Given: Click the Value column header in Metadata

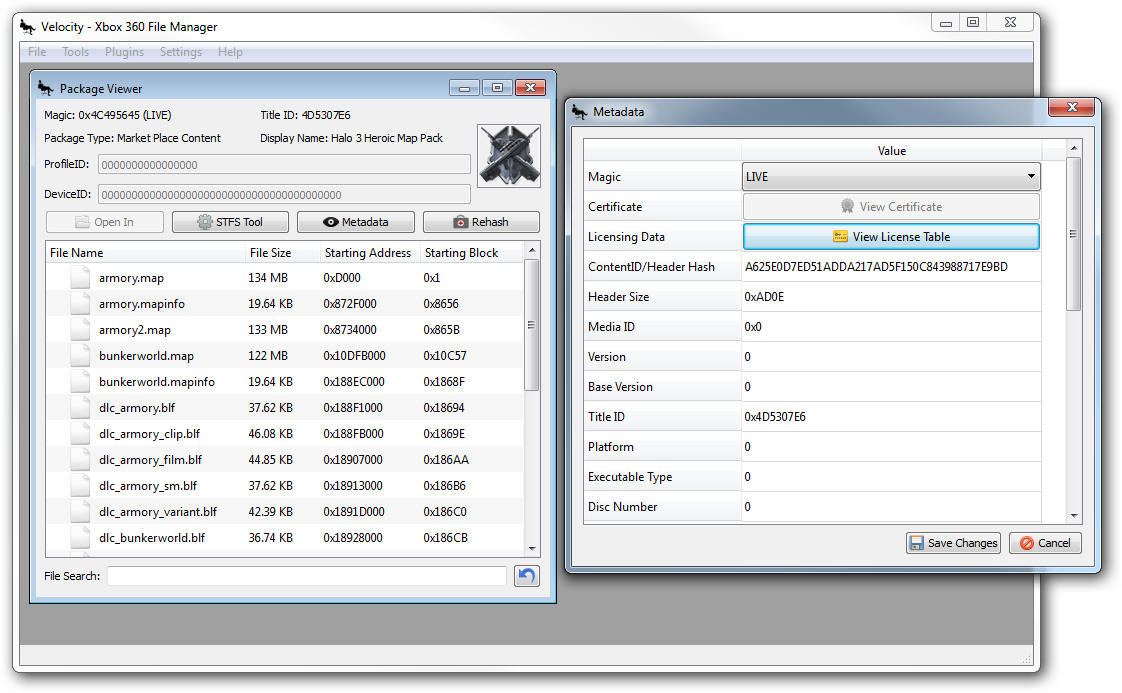Looking at the screenshot, I should (892, 150).
